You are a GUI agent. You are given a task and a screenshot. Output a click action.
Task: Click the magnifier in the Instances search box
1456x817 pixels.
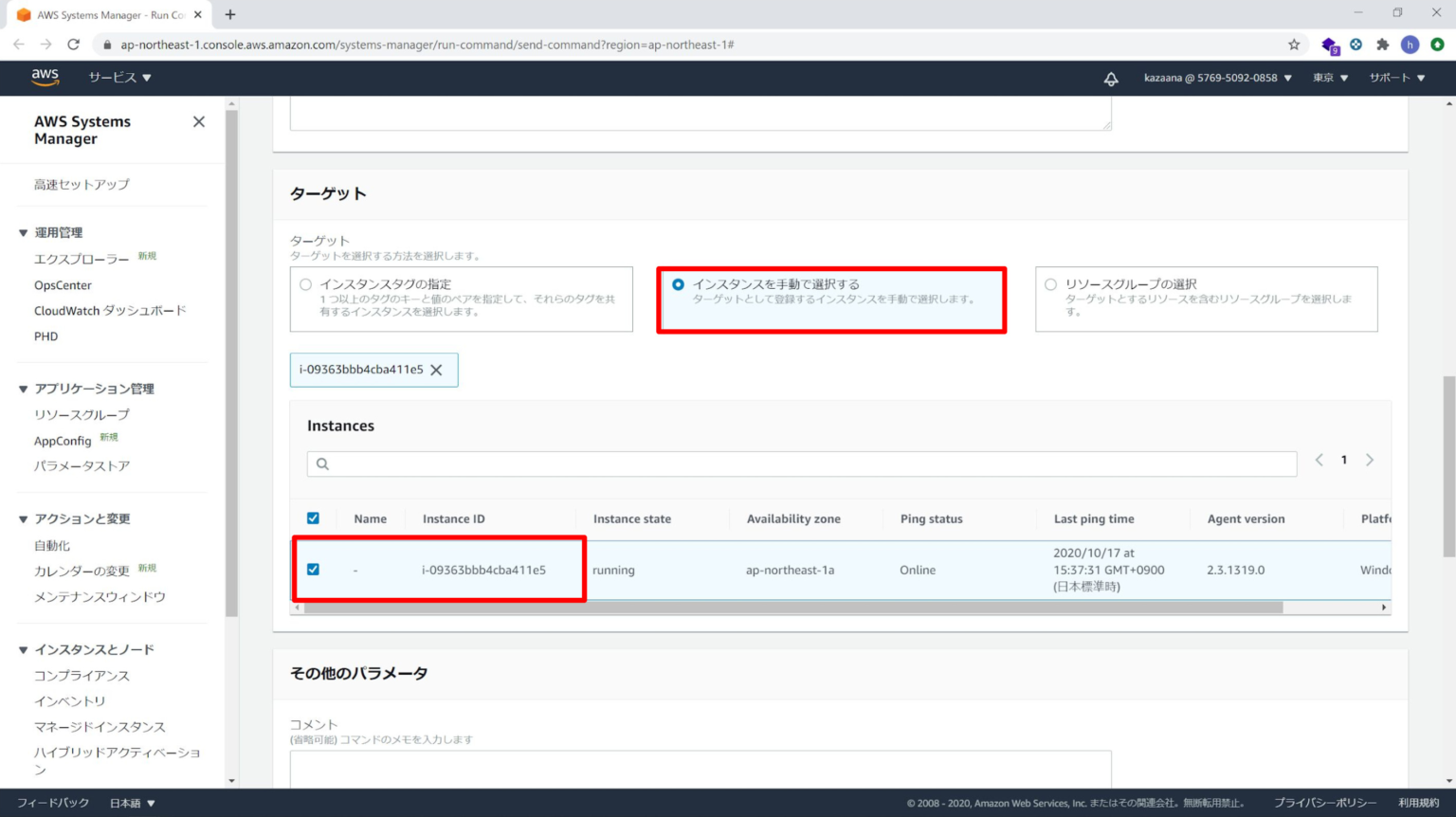(x=322, y=463)
